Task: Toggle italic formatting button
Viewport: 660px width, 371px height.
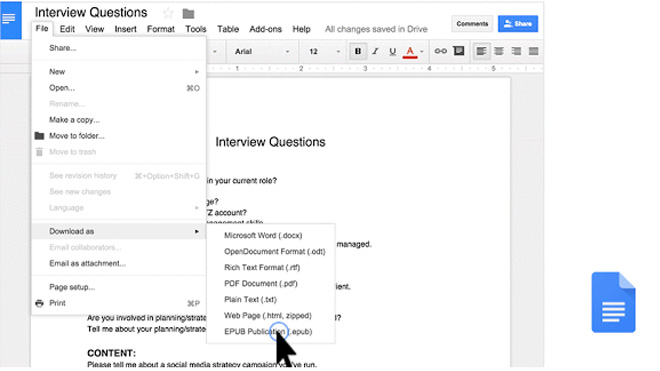Action: [375, 51]
